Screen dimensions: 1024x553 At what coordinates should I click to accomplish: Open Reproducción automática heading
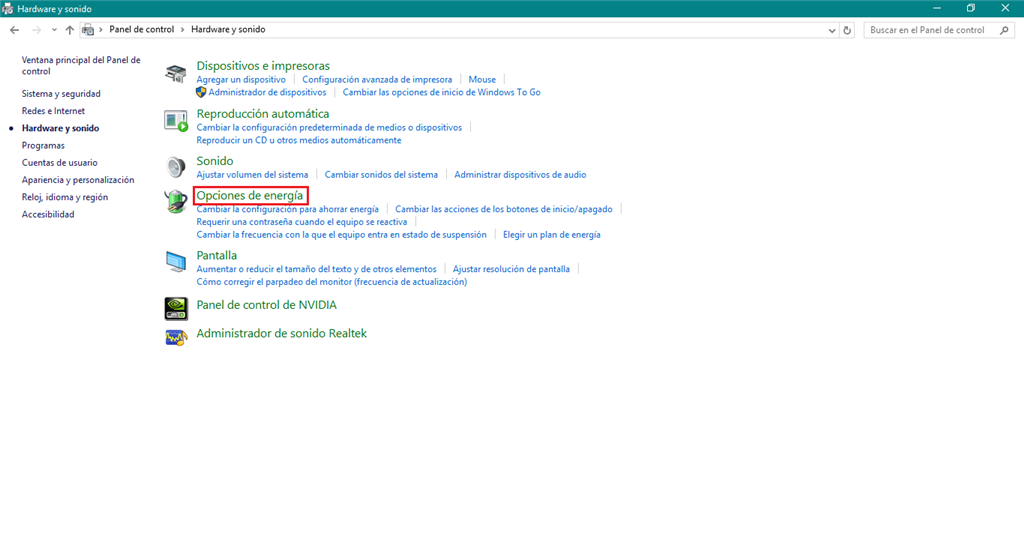click(x=263, y=114)
